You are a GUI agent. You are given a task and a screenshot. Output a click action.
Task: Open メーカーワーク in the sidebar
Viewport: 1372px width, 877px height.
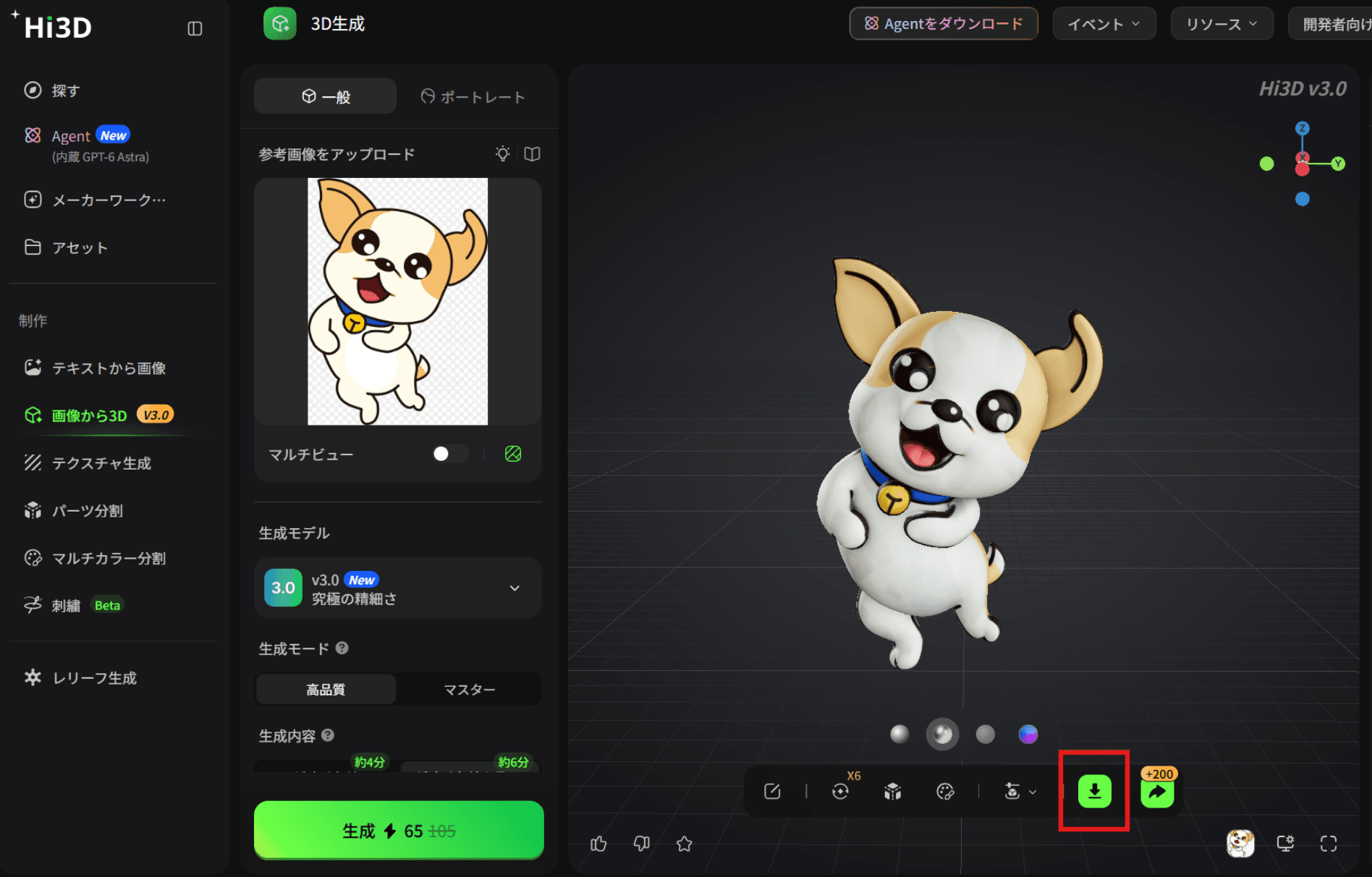pos(95,200)
